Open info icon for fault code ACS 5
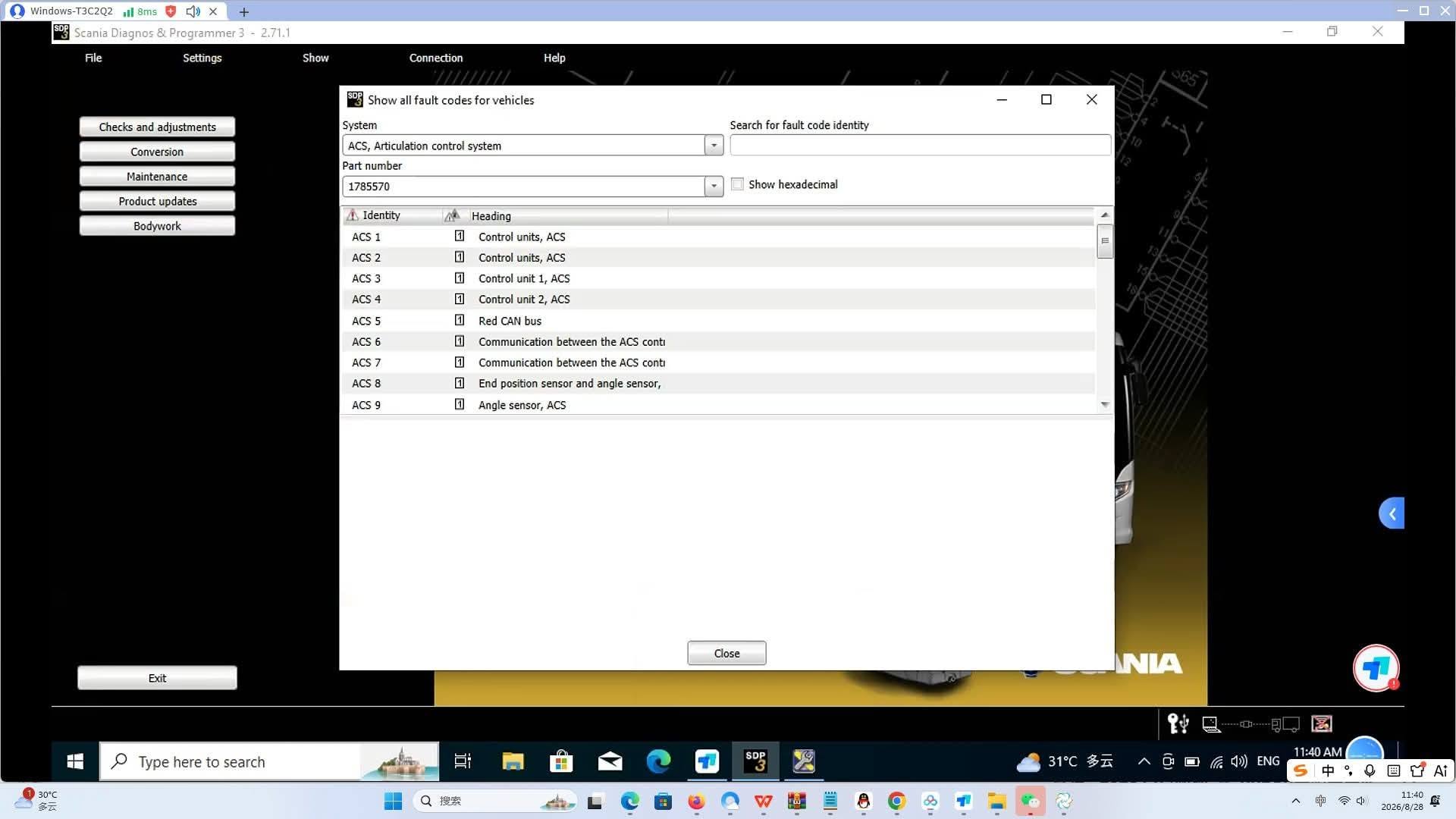Viewport: 1456px width, 819px height. coord(460,320)
